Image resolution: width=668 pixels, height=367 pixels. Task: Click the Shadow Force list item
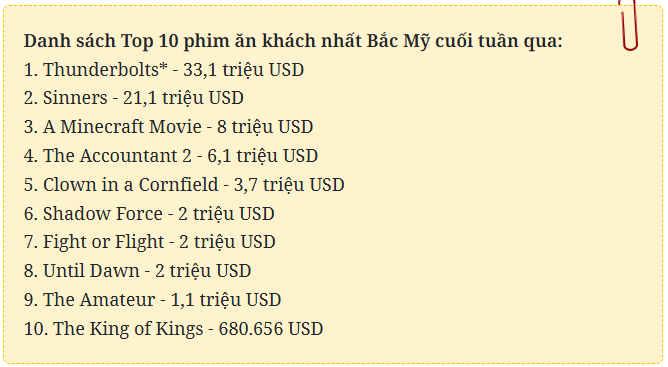click(149, 214)
